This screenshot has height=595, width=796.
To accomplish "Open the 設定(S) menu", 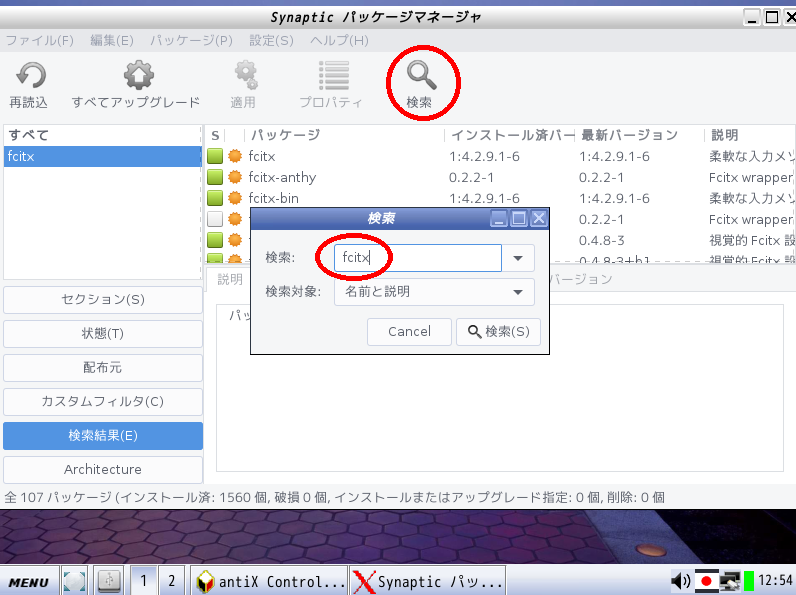I will [x=272, y=41].
